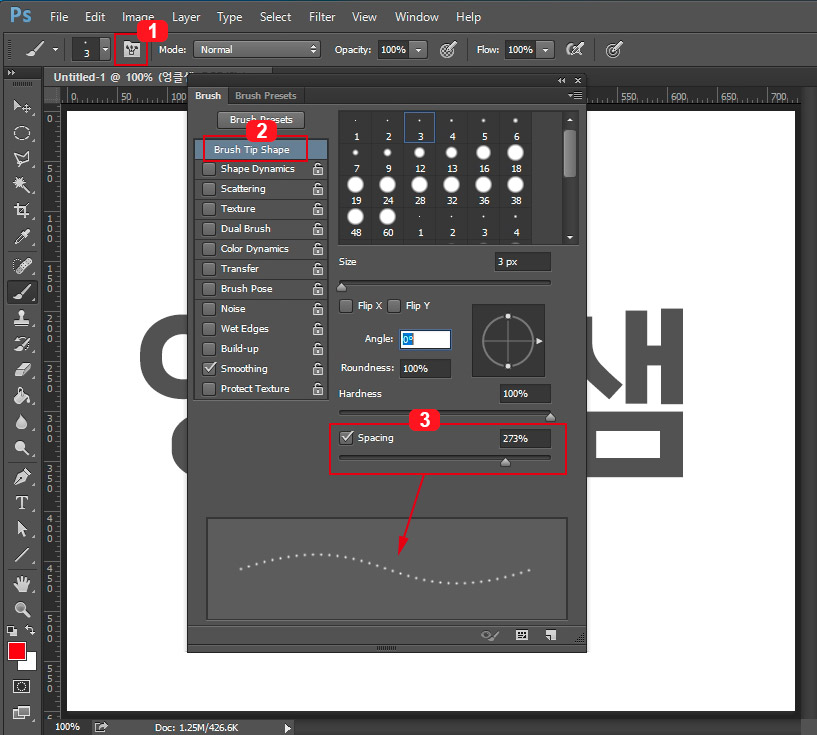
Task: Click the red foreground color swatch
Action: click(17, 651)
